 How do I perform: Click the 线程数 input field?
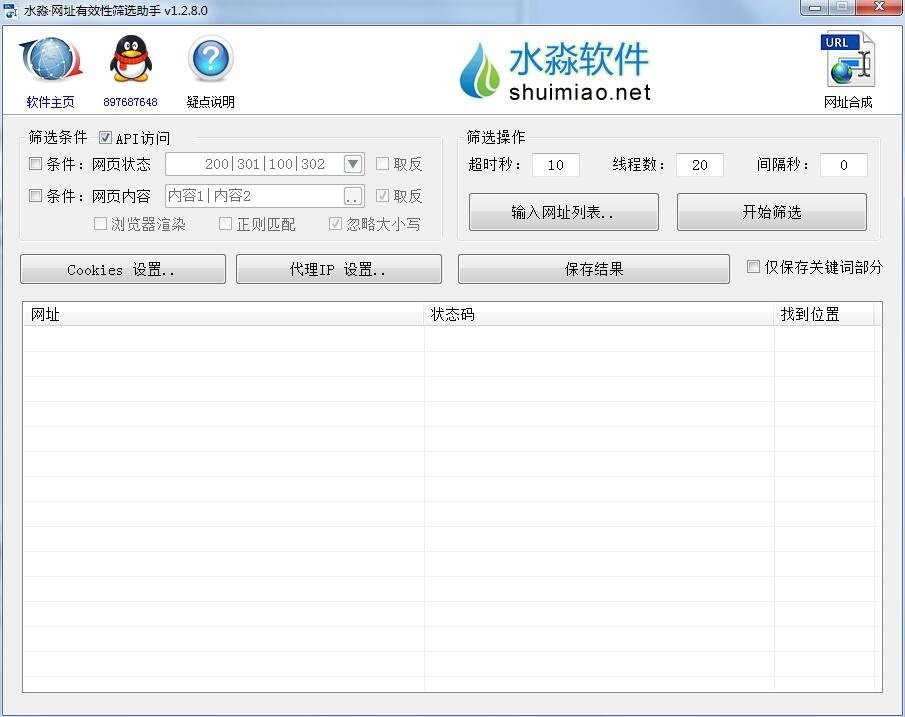[699, 165]
